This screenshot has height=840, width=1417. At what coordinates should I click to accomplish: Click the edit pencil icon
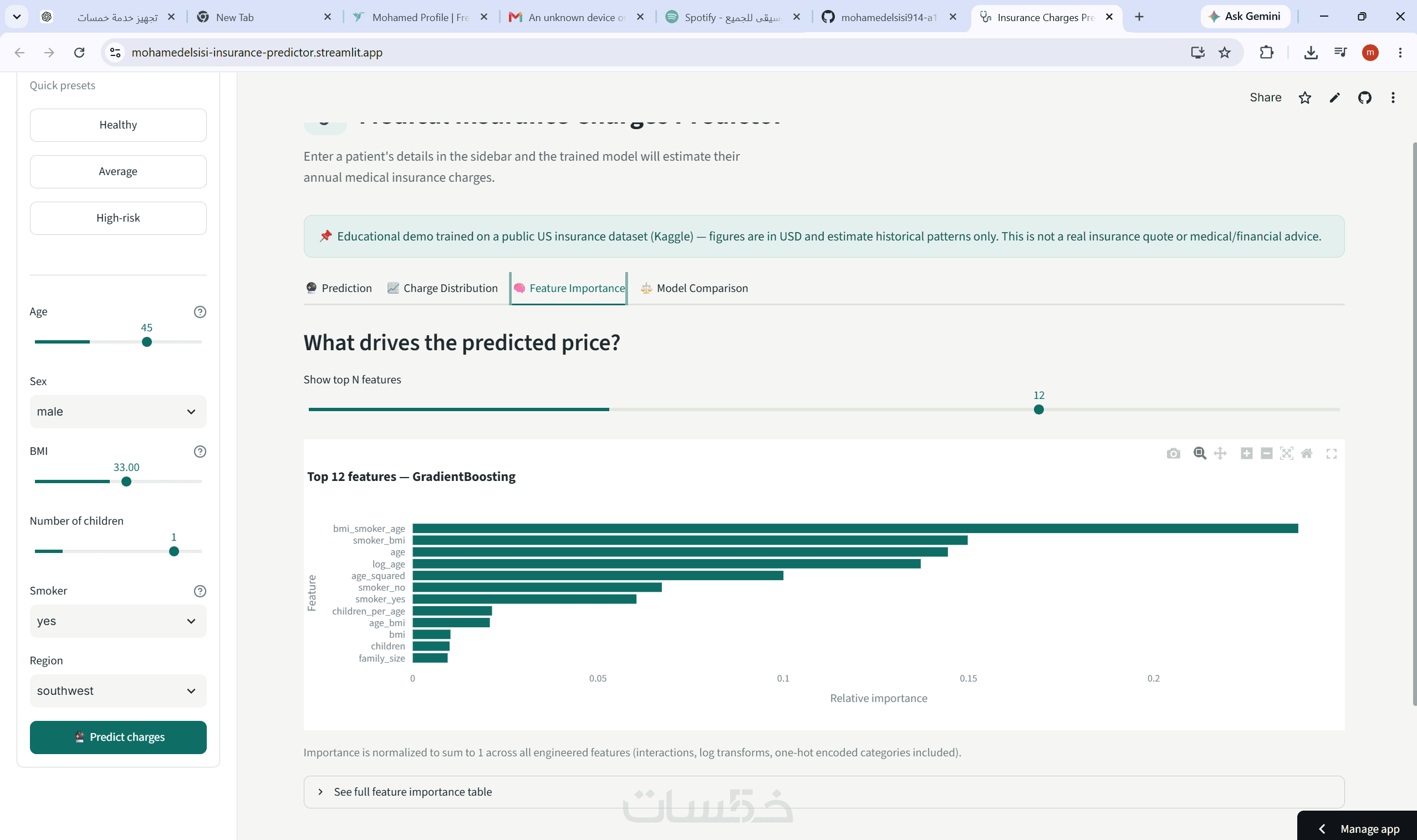1334,98
